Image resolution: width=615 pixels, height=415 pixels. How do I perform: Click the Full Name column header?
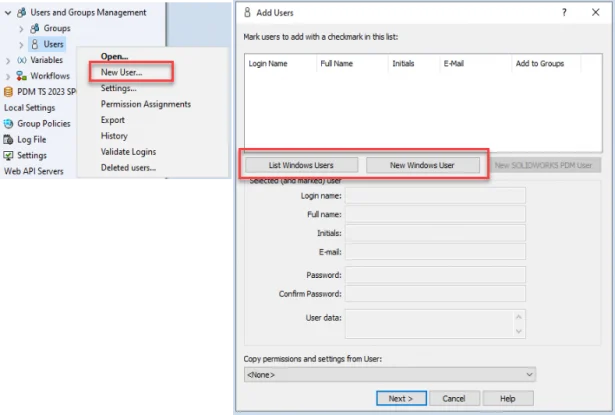pos(352,64)
